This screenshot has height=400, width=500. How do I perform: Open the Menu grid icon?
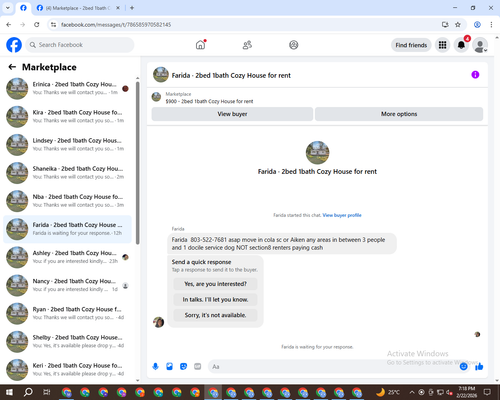[442, 45]
